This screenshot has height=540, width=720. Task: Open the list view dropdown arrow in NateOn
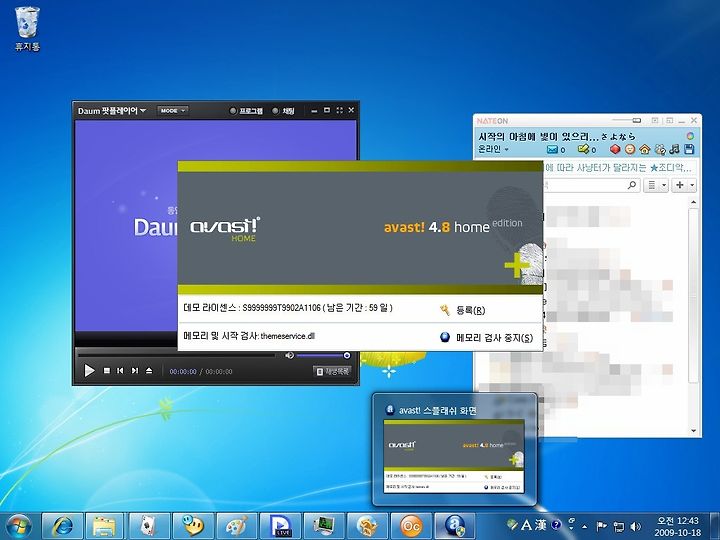coord(664,186)
